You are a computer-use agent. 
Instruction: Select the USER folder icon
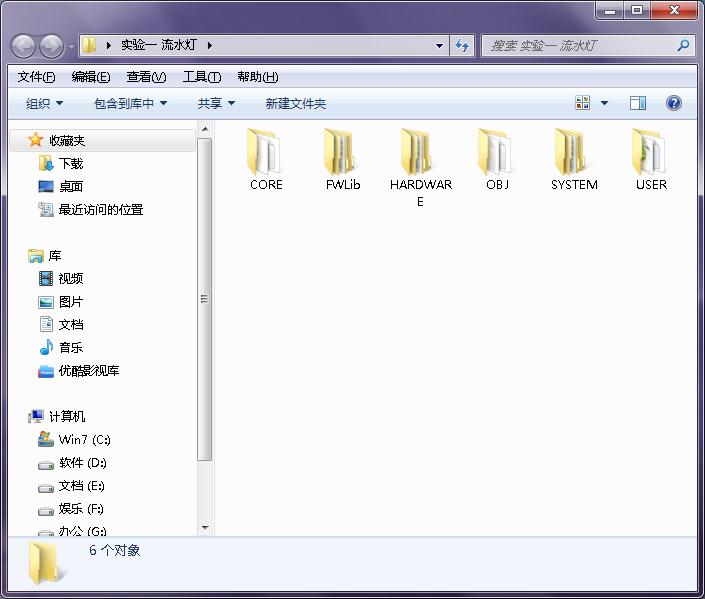648,152
